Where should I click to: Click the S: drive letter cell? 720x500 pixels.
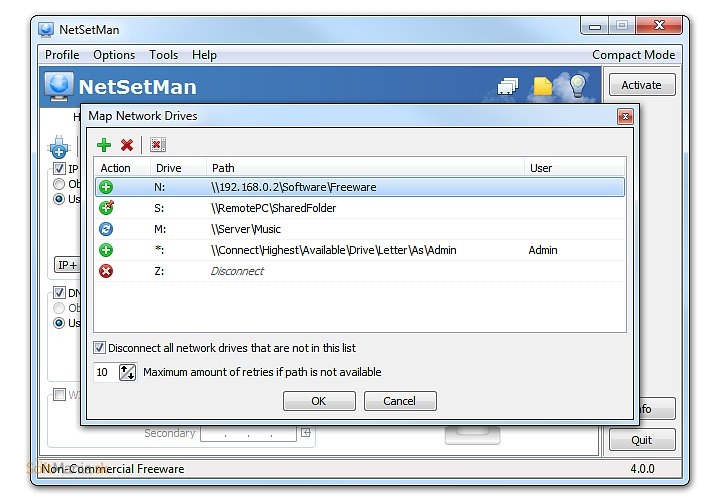point(159,208)
